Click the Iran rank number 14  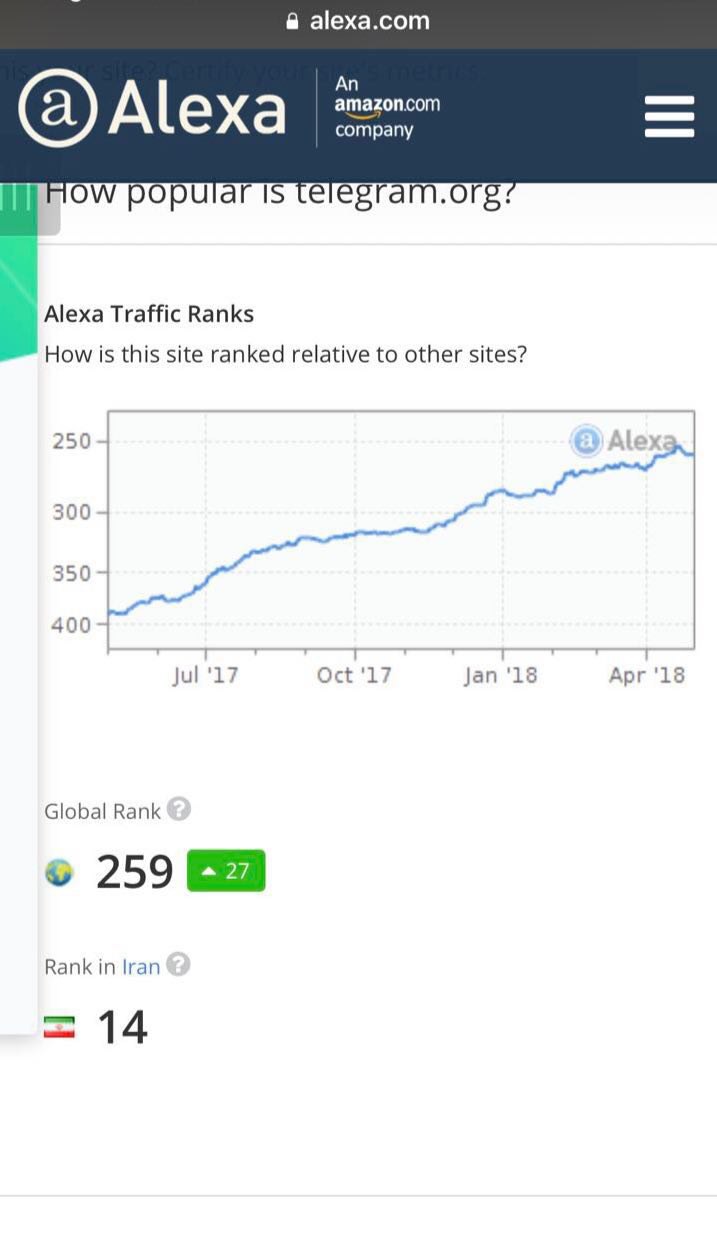pos(122,1027)
